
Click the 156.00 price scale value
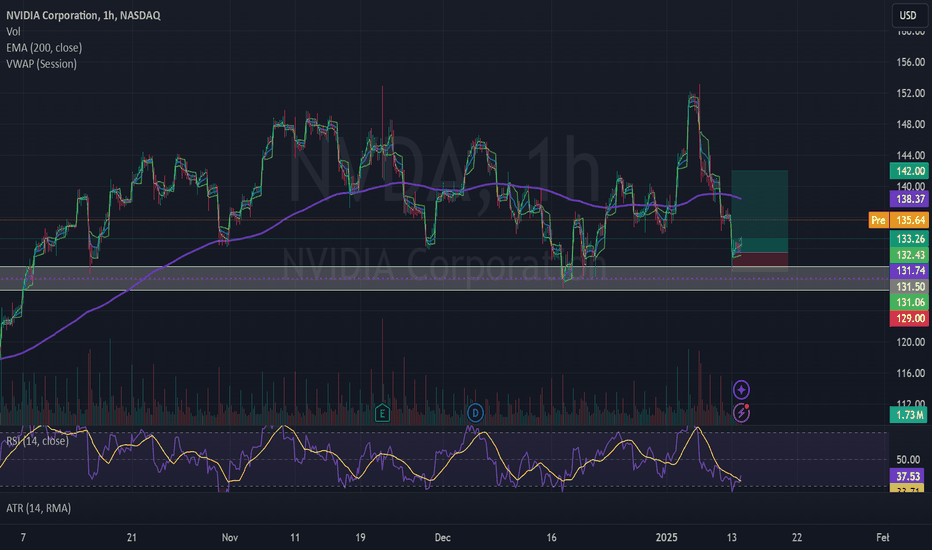tap(911, 62)
